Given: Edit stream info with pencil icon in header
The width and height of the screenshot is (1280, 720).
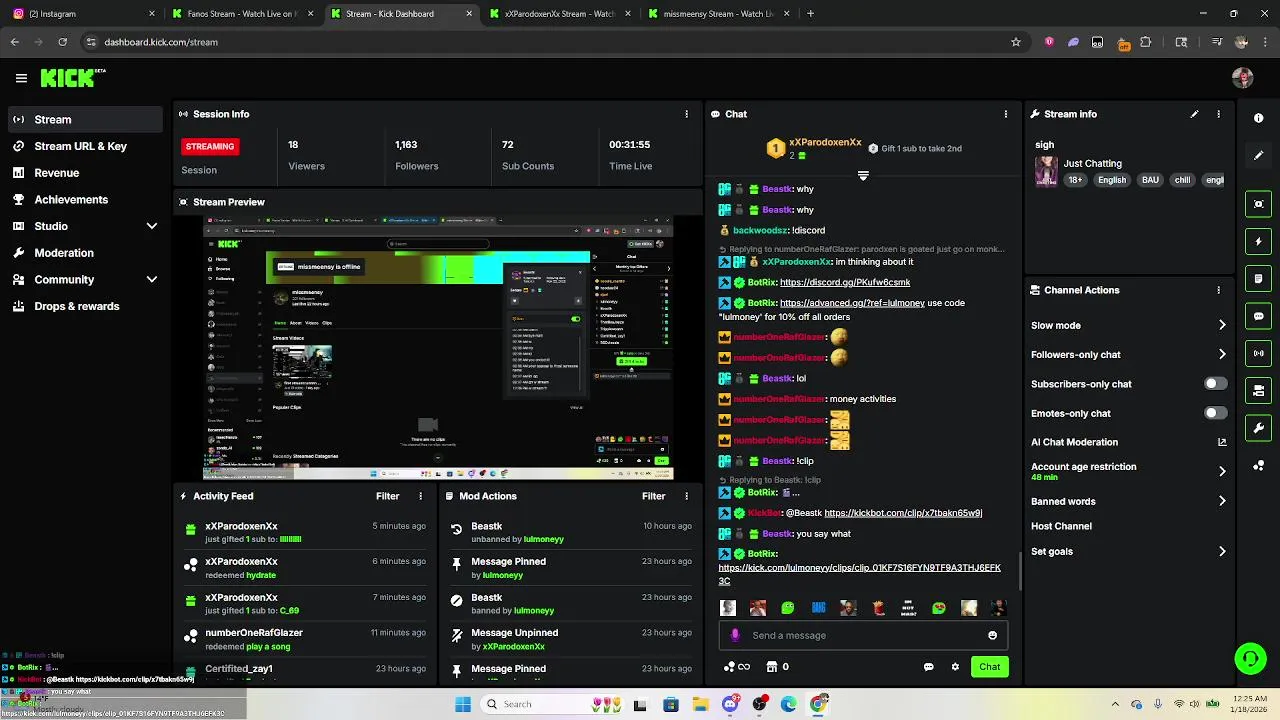Looking at the screenshot, I should [1194, 114].
